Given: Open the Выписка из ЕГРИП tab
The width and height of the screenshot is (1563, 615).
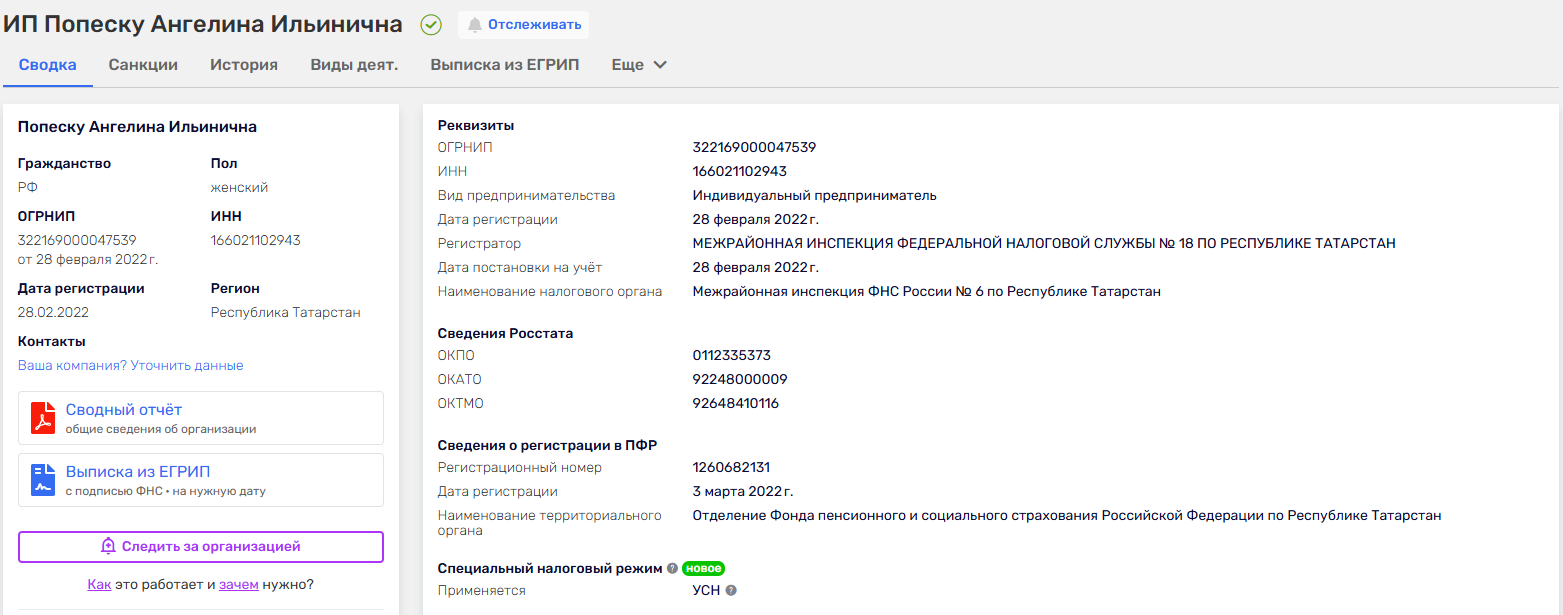Looking at the screenshot, I should pyautogui.click(x=503, y=63).
